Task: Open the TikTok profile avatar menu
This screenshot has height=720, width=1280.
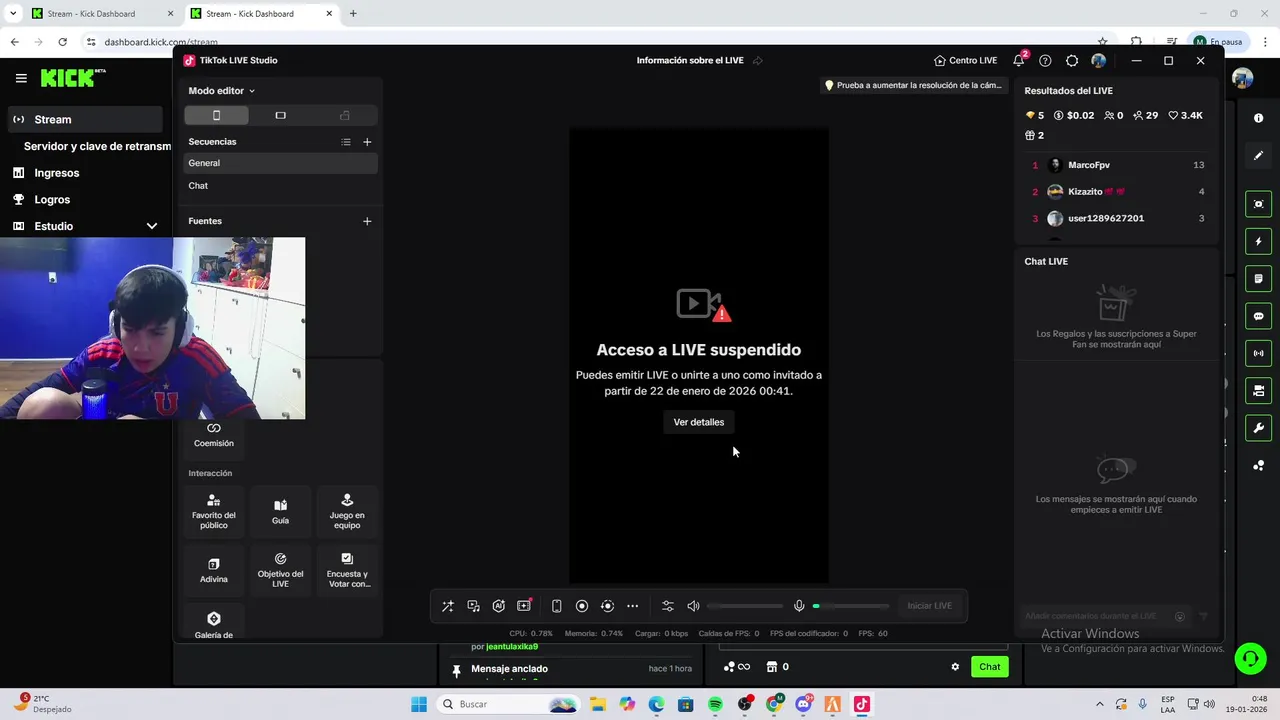Action: pyautogui.click(x=1099, y=60)
